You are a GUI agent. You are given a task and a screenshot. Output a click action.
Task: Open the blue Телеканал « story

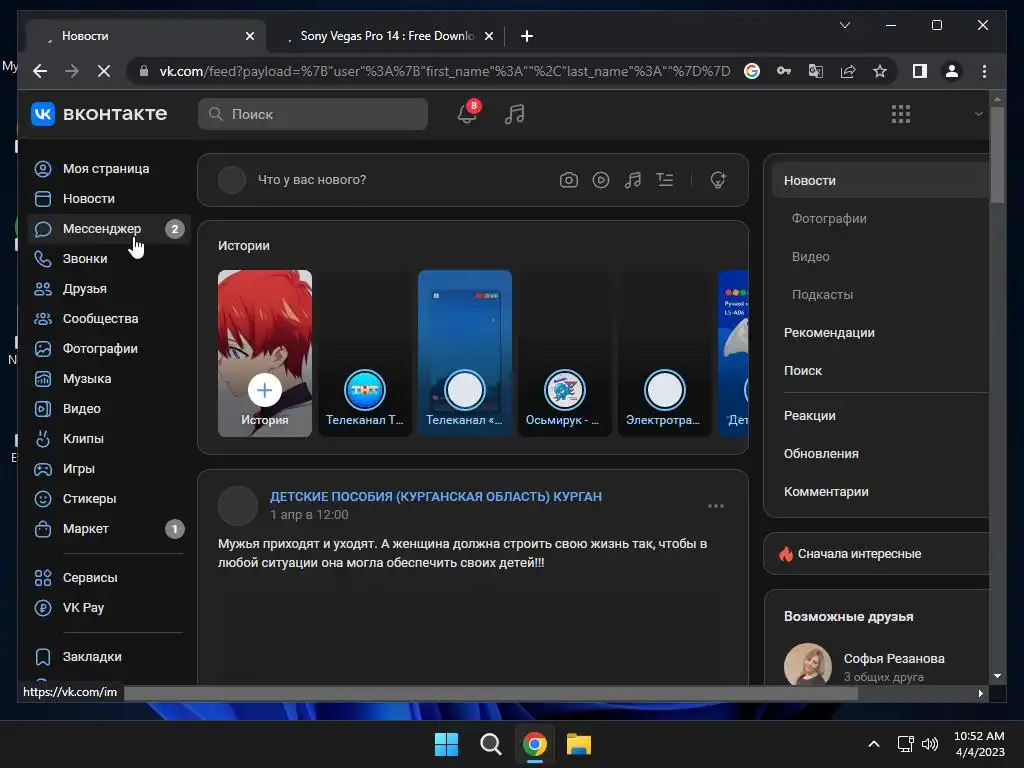point(464,353)
